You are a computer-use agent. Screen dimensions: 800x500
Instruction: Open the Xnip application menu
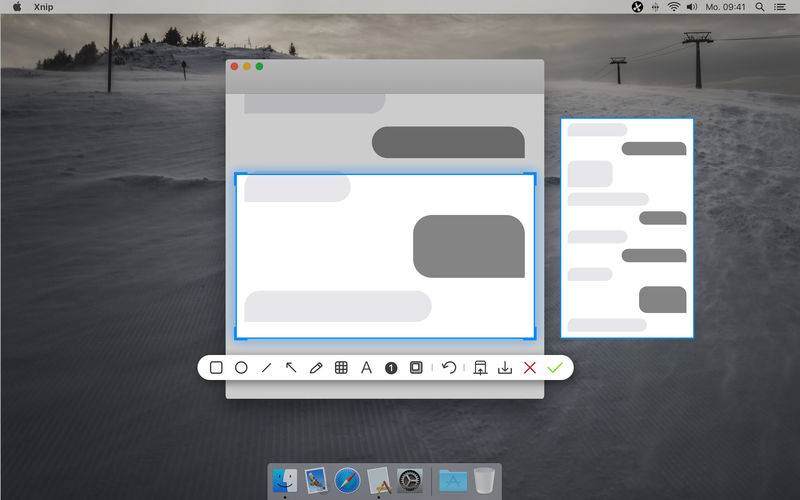(43, 7)
